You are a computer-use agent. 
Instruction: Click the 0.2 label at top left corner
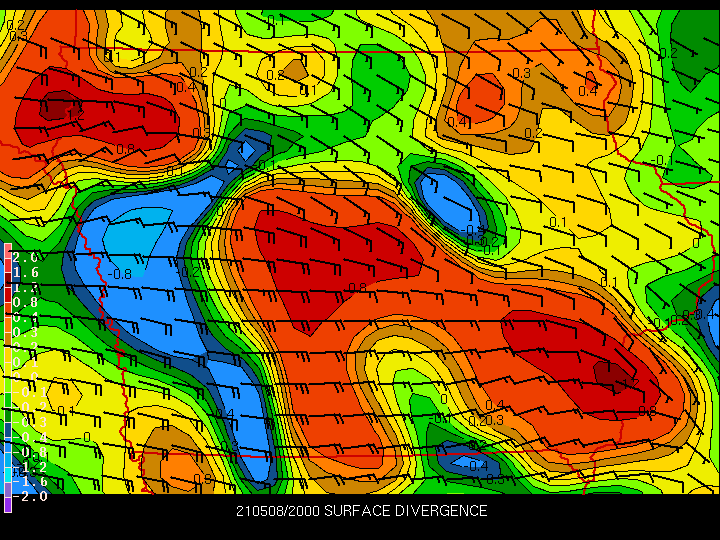15,24
